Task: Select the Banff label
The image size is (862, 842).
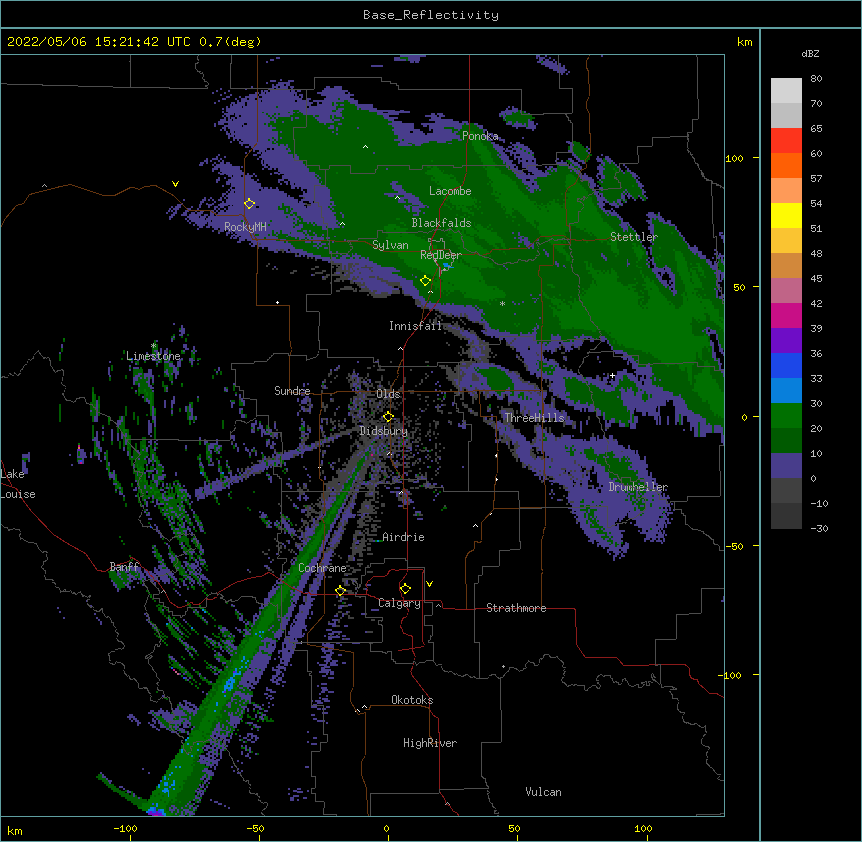Action: point(124,567)
